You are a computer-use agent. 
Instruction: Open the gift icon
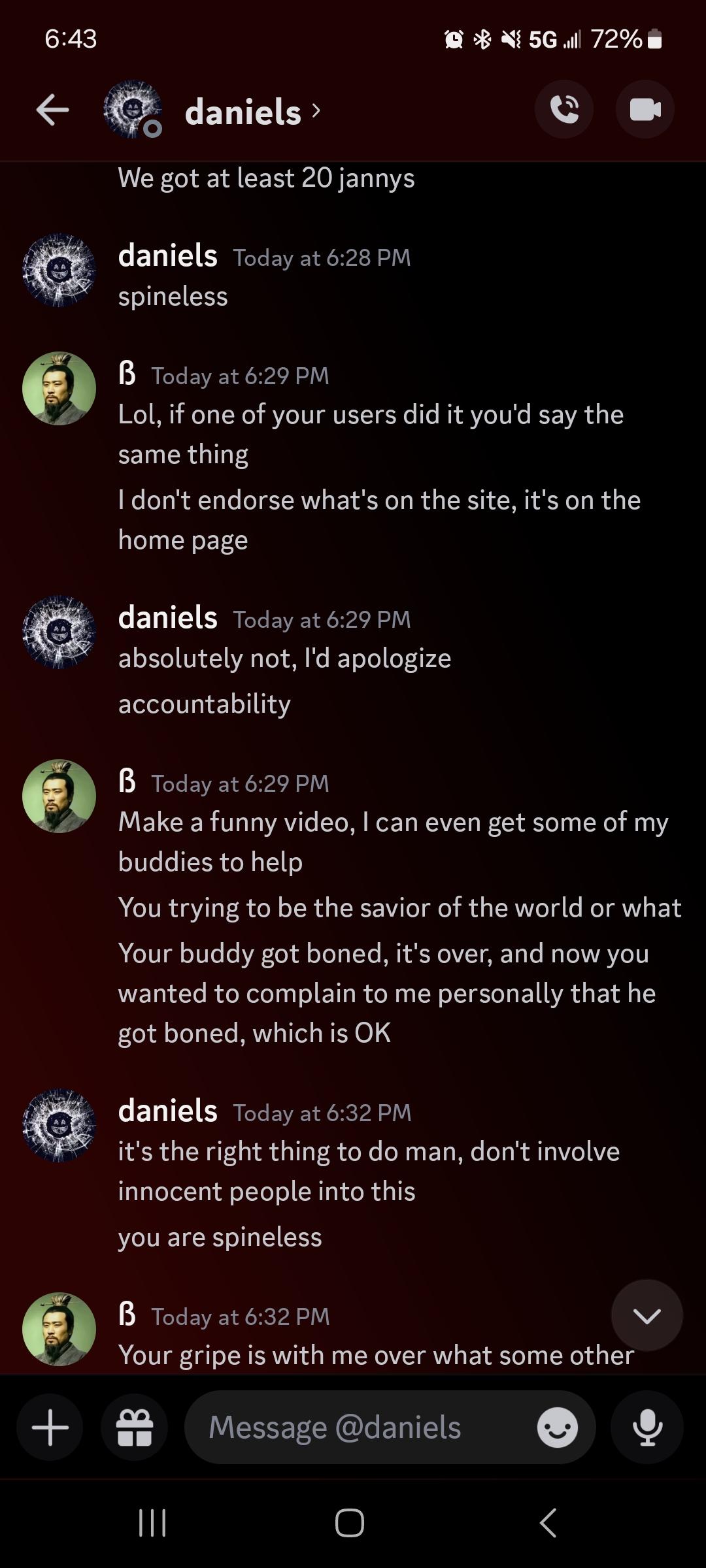coord(135,1428)
